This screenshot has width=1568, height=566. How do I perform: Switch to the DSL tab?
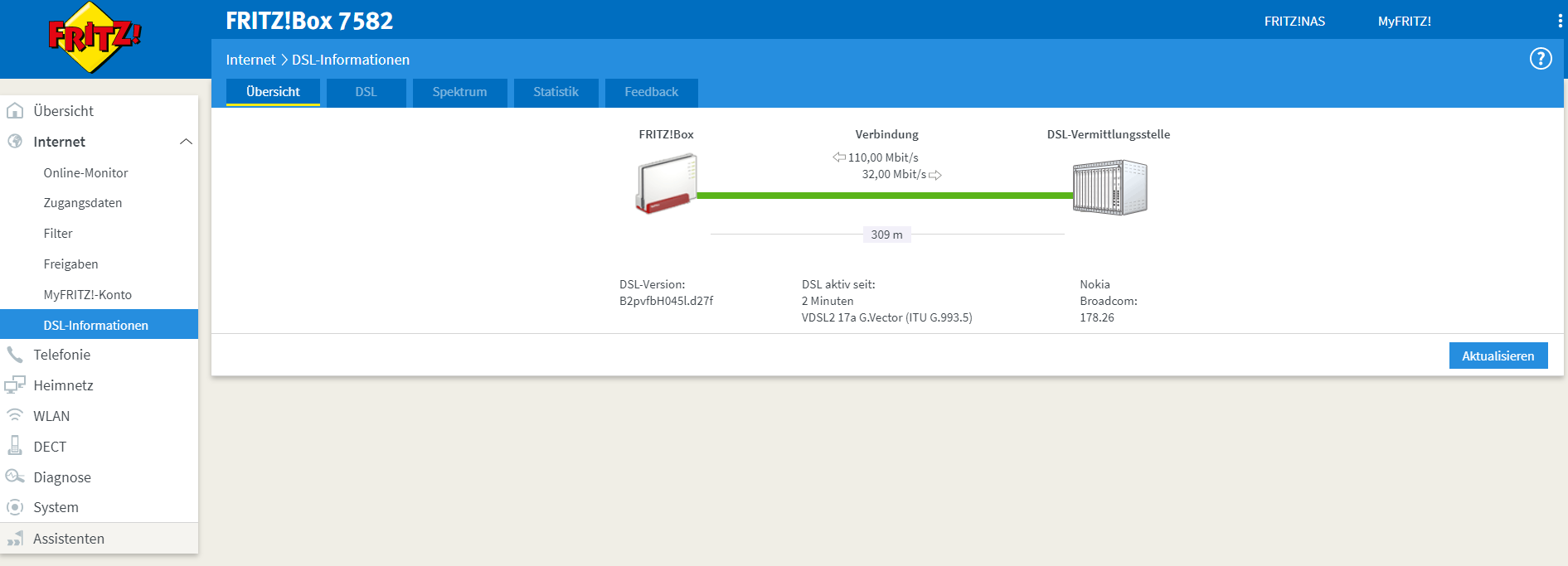pyautogui.click(x=366, y=92)
